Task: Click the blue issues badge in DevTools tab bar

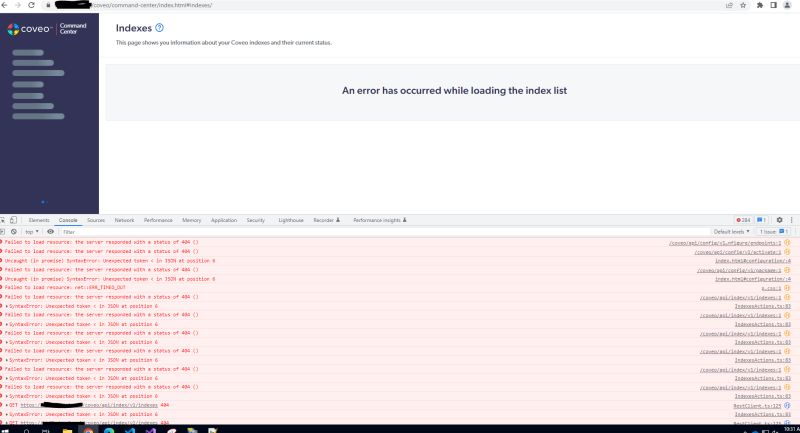Action: click(x=761, y=220)
